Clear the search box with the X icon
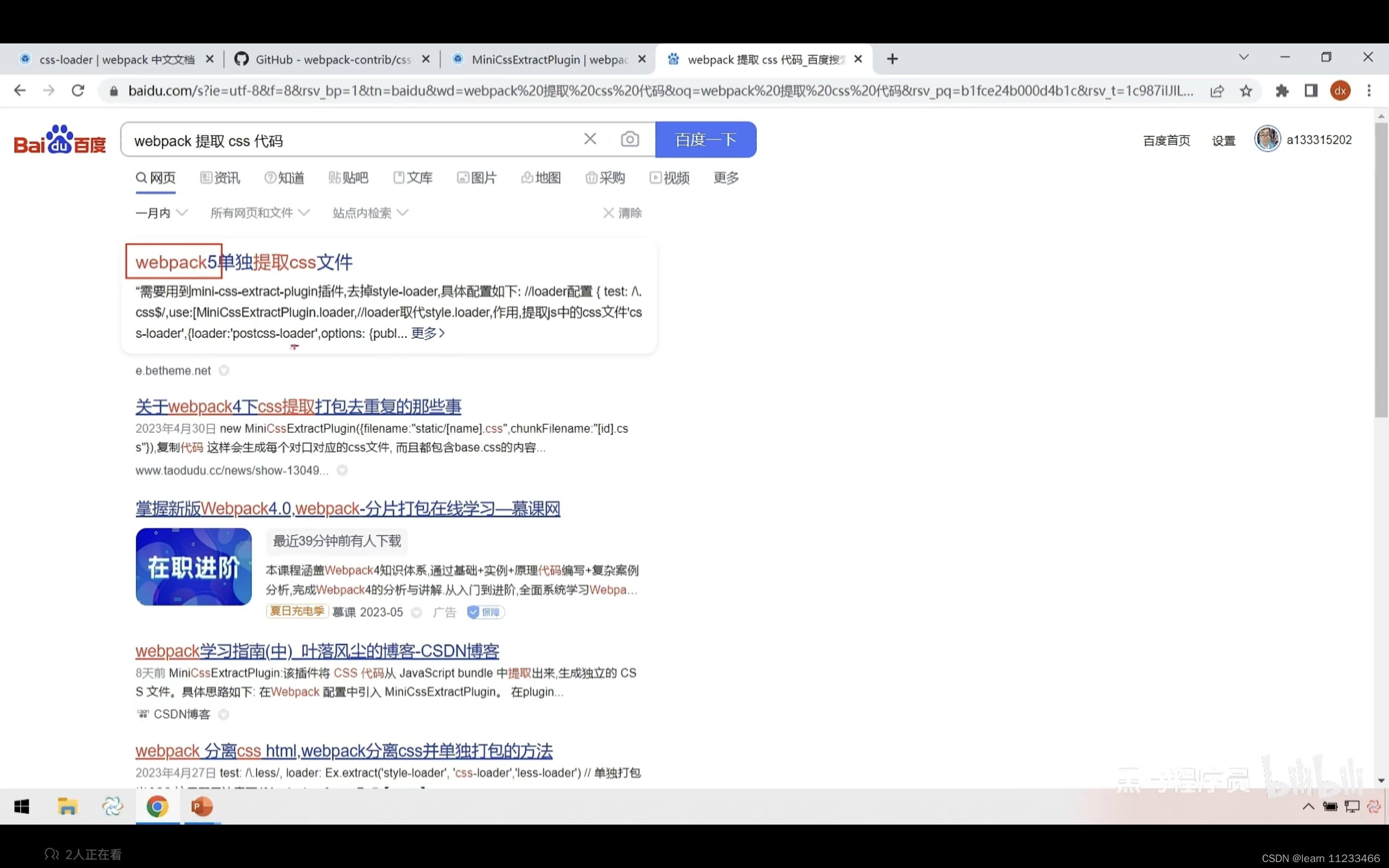The width and height of the screenshot is (1389, 868). pyautogui.click(x=590, y=138)
